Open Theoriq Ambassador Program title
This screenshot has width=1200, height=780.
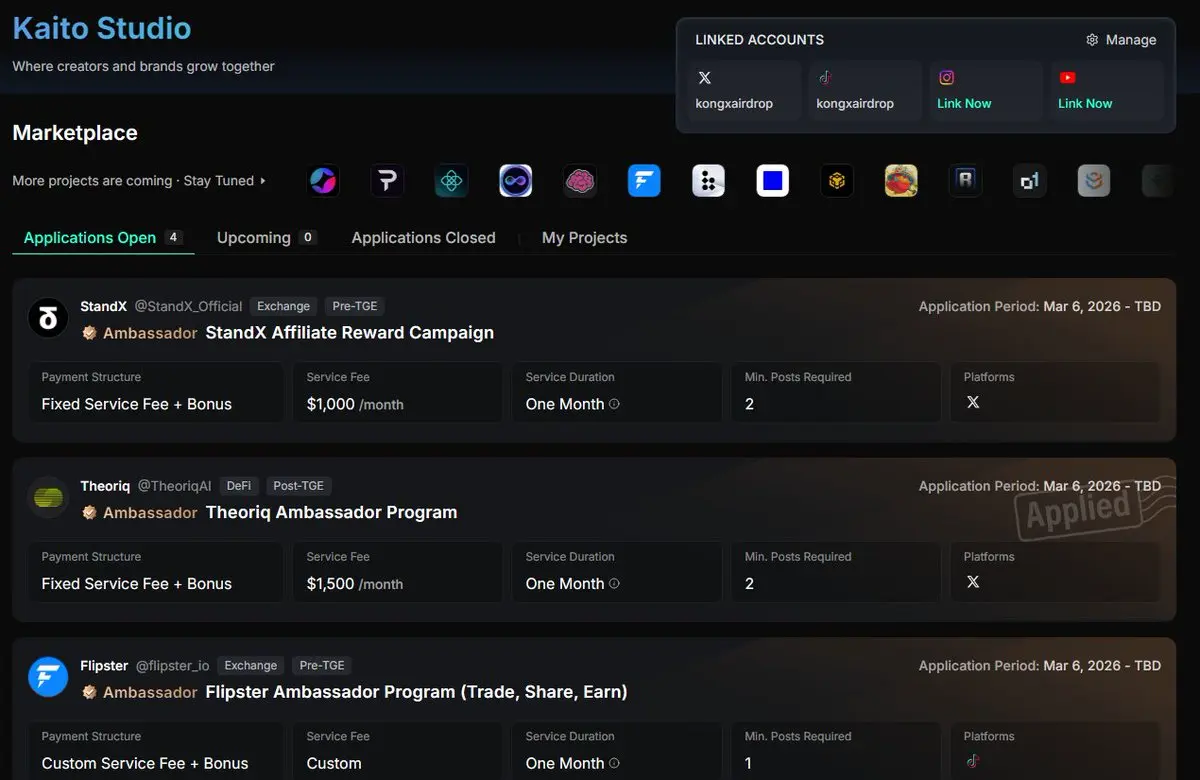click(x=331, y=512)
